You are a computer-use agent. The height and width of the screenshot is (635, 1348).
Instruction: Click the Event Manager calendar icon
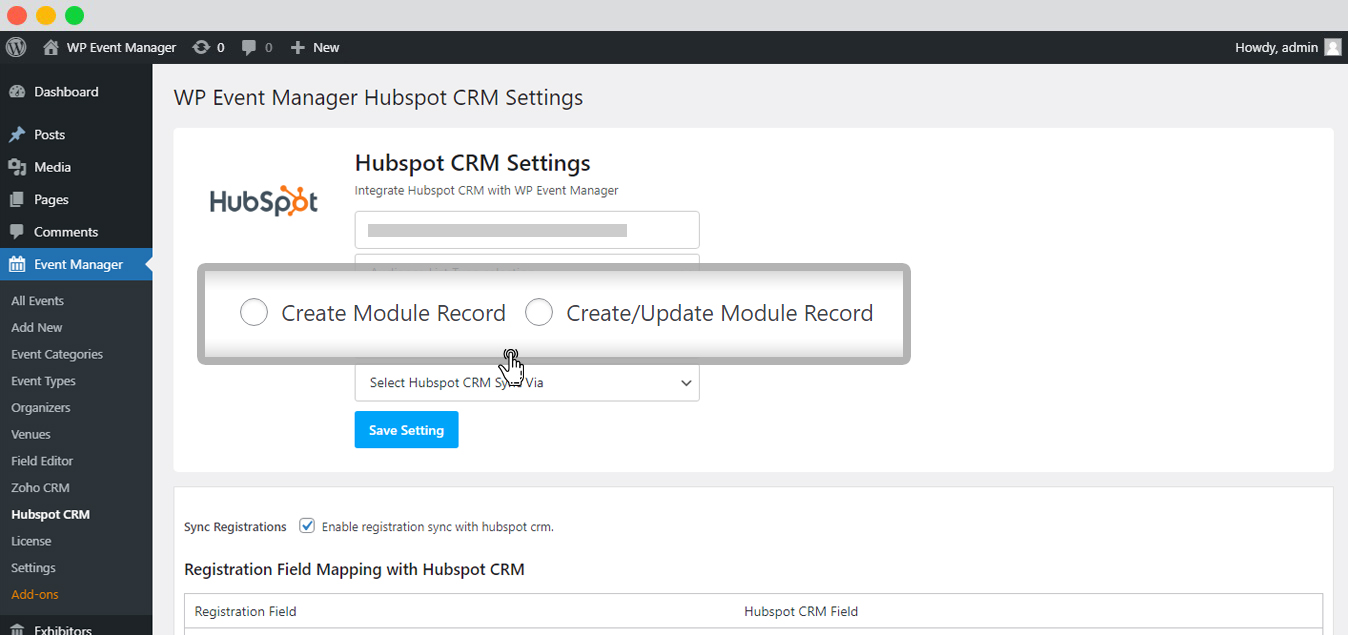[17, 265]
